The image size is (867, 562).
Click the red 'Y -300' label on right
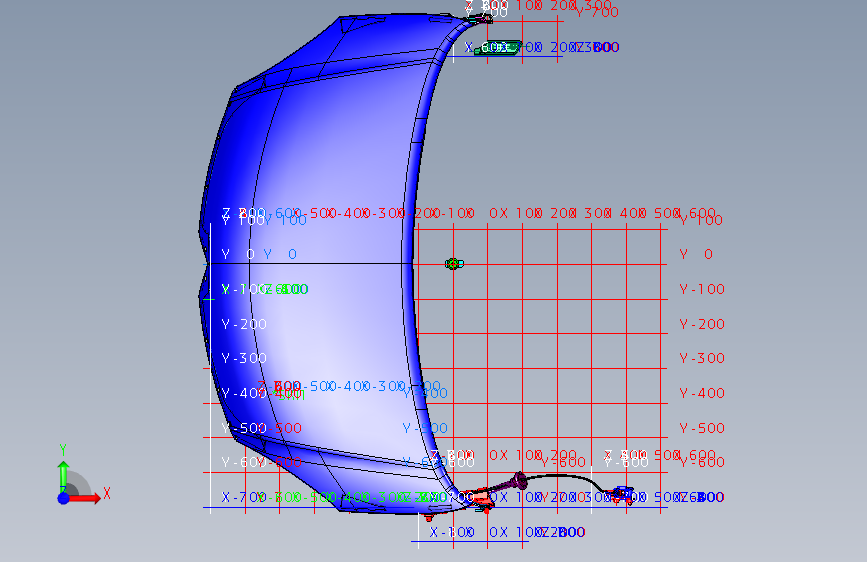702,358
